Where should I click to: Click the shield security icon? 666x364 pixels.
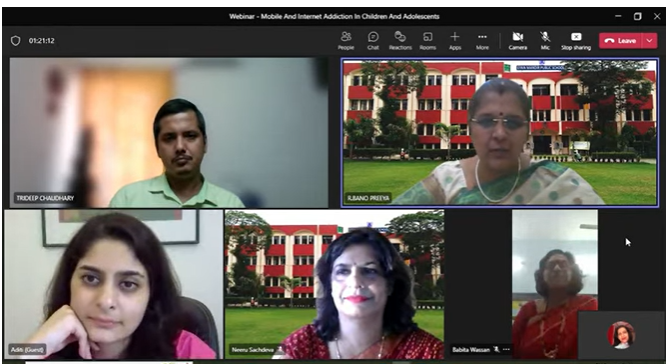click(x=16, y=41)
